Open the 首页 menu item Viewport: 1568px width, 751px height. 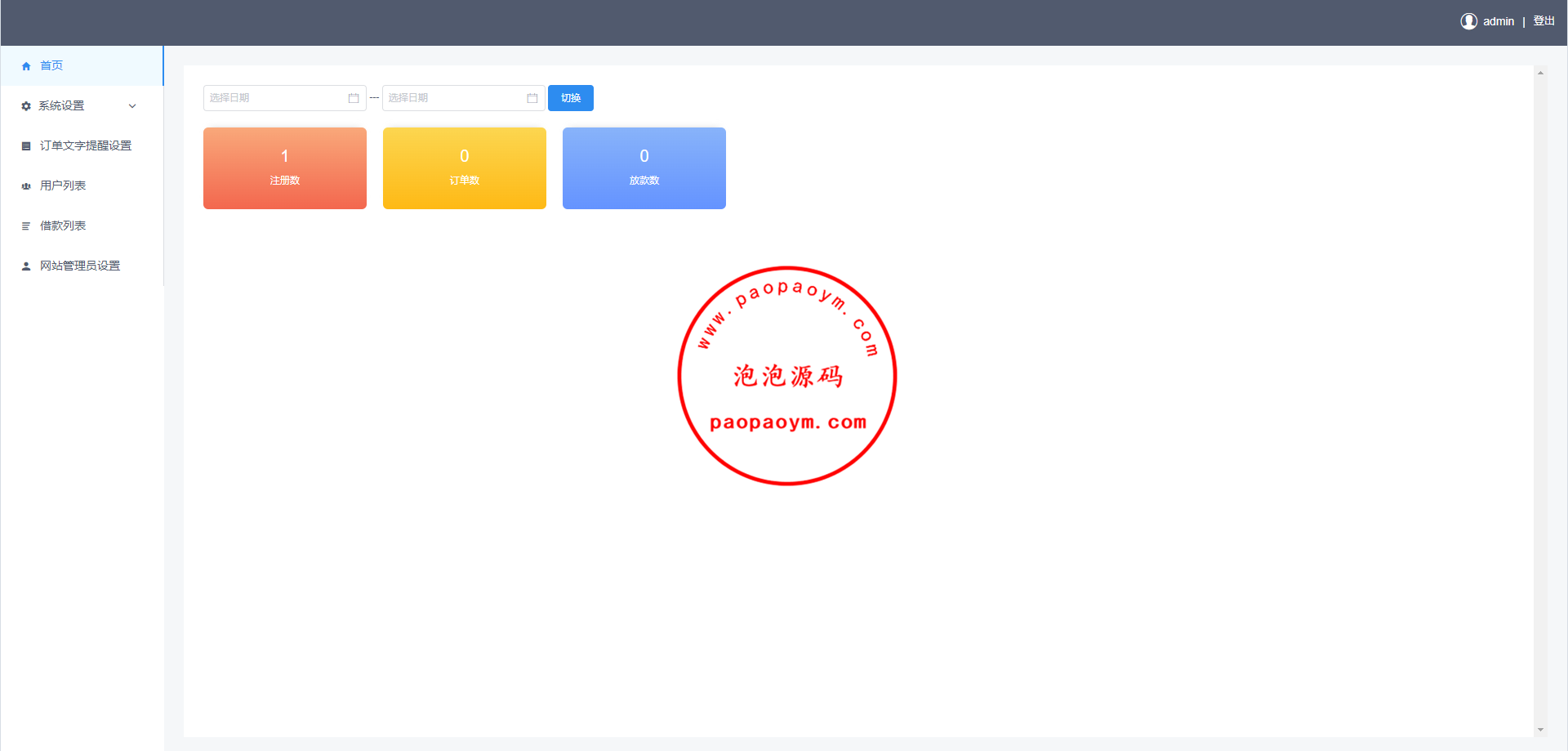coord(51,65)
